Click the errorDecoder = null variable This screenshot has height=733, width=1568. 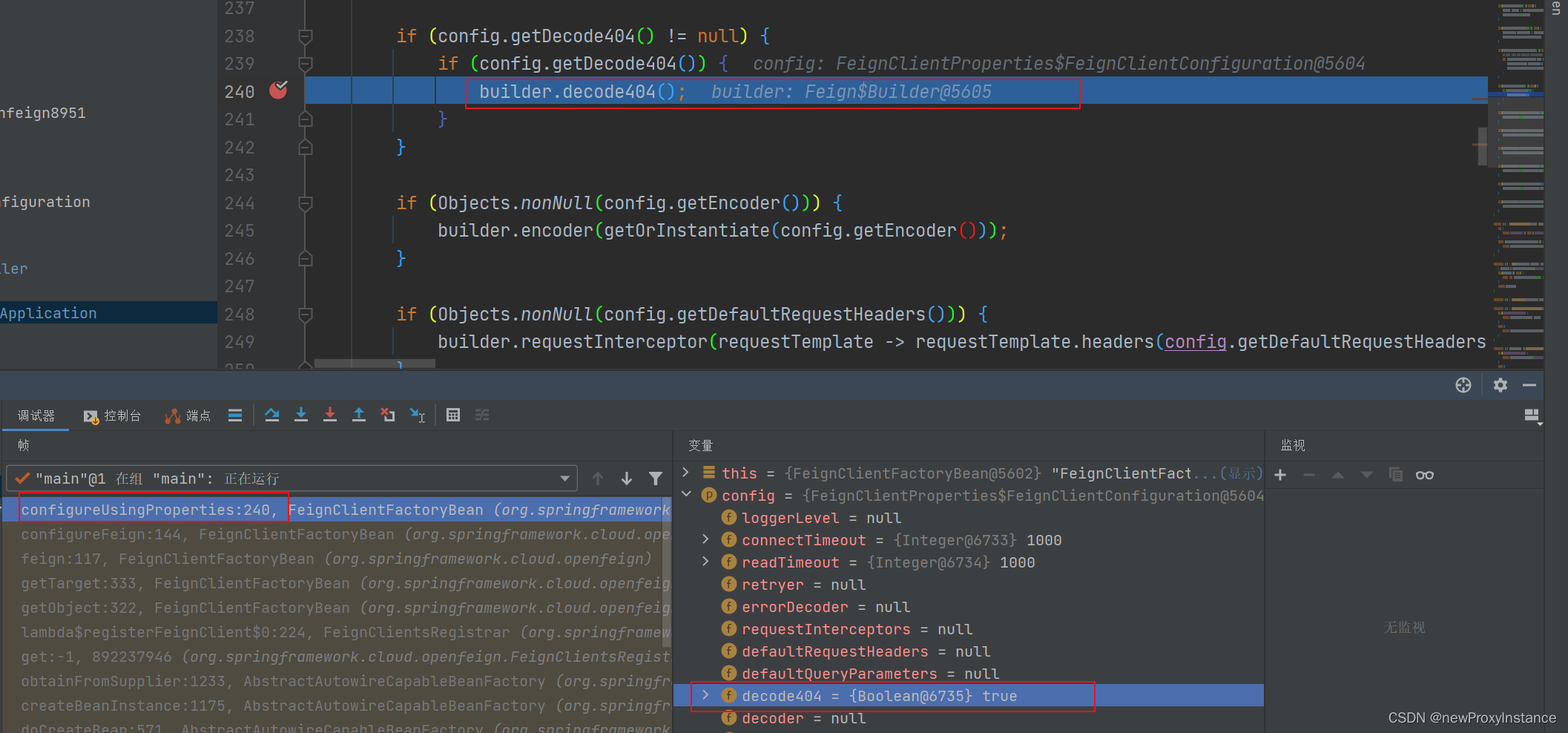pos(826,607)
